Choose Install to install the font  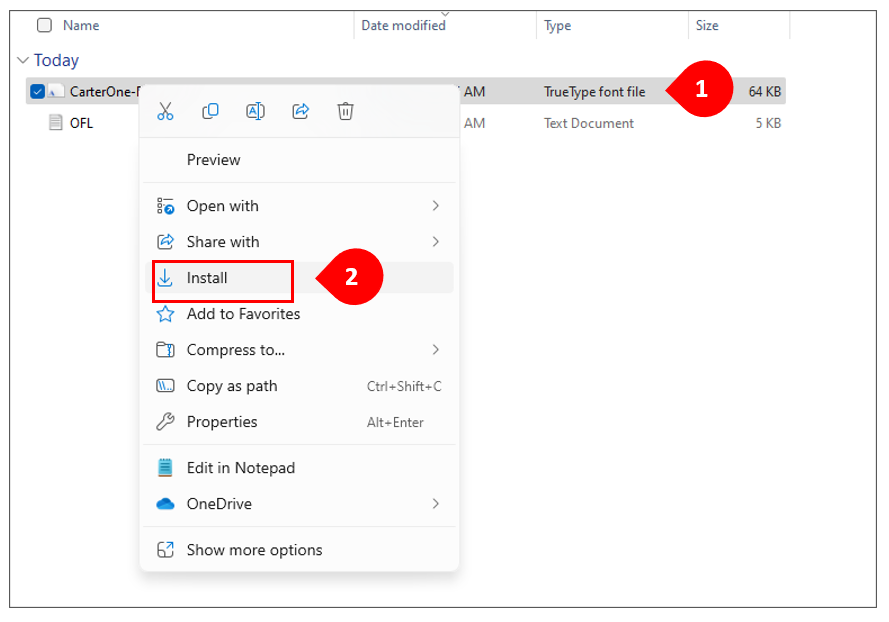click(x=299, y=278)
